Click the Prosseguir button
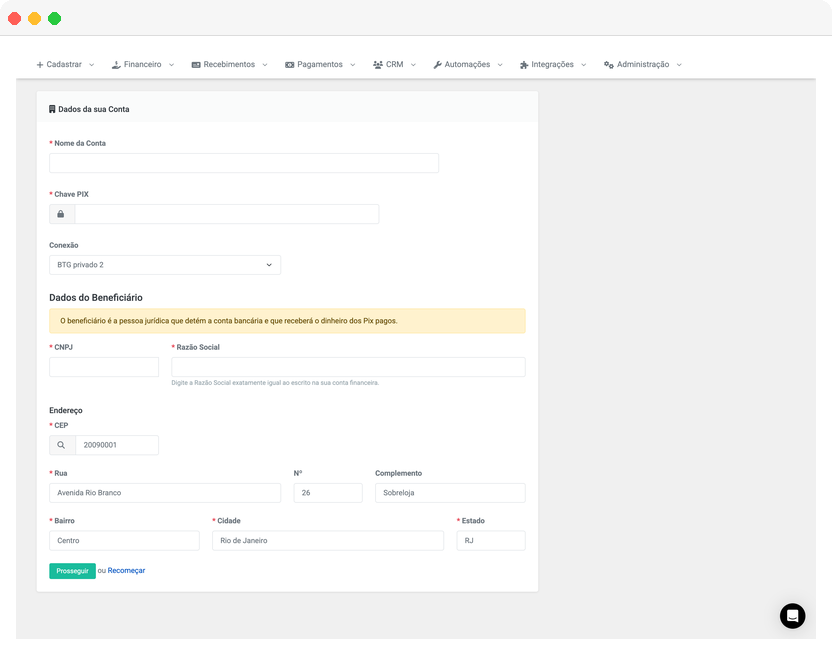Viewport: 832px width, 655px height. (x=71, y=570)
